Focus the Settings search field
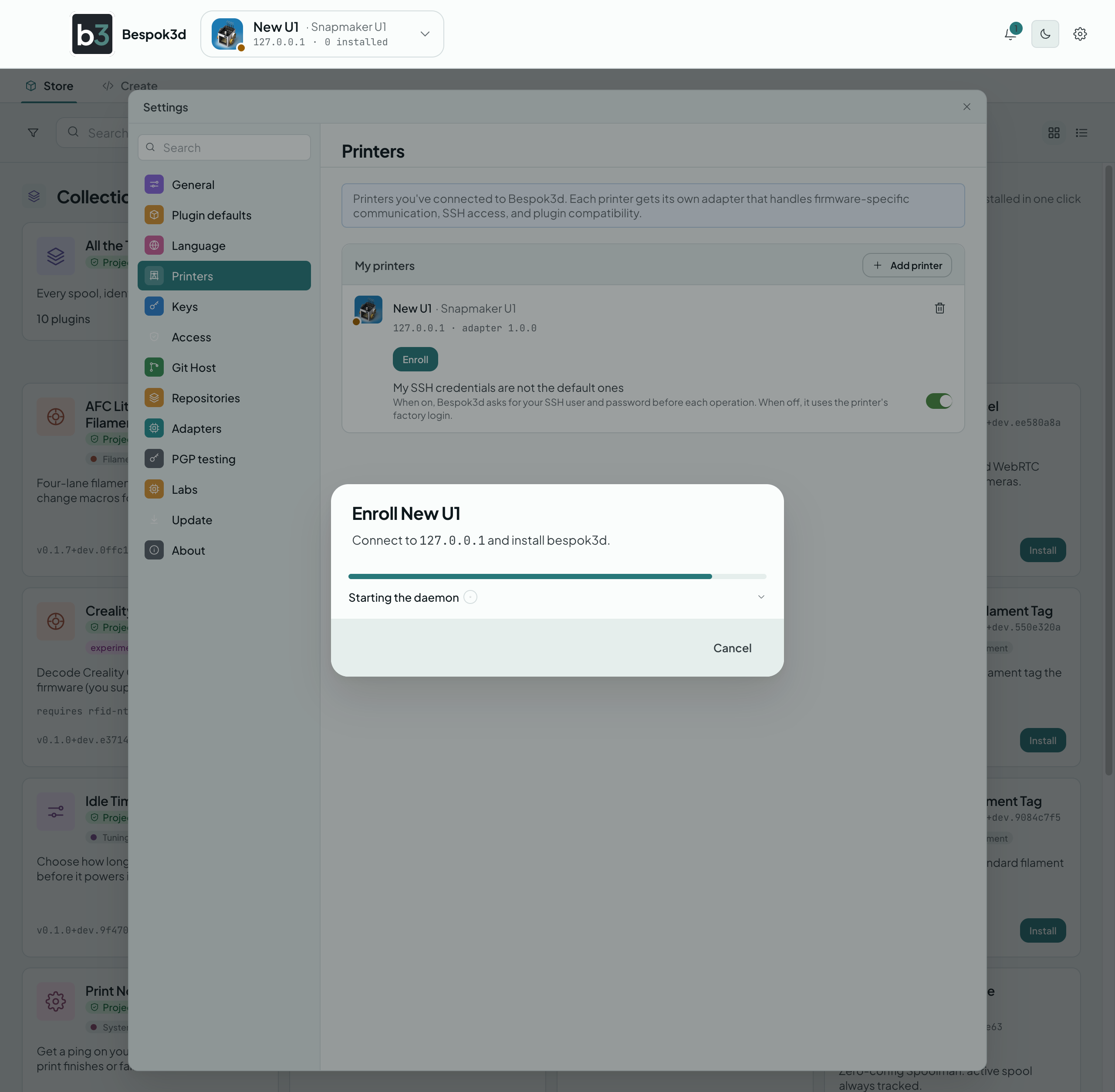 point(224,148)
